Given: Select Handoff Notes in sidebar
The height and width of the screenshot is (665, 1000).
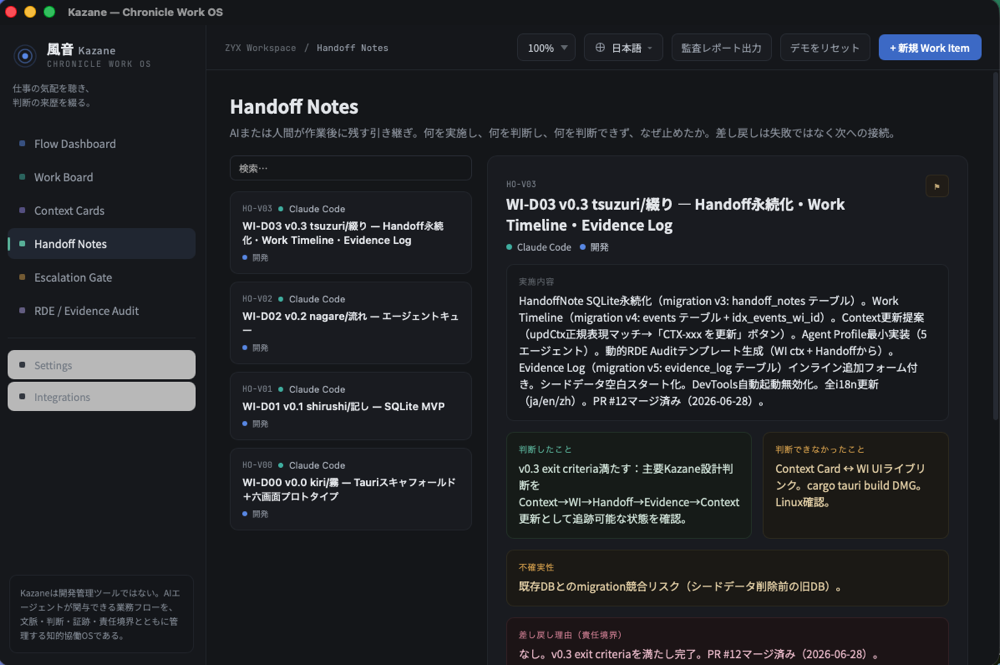Looking at the screenshot, I should [101, 244].
